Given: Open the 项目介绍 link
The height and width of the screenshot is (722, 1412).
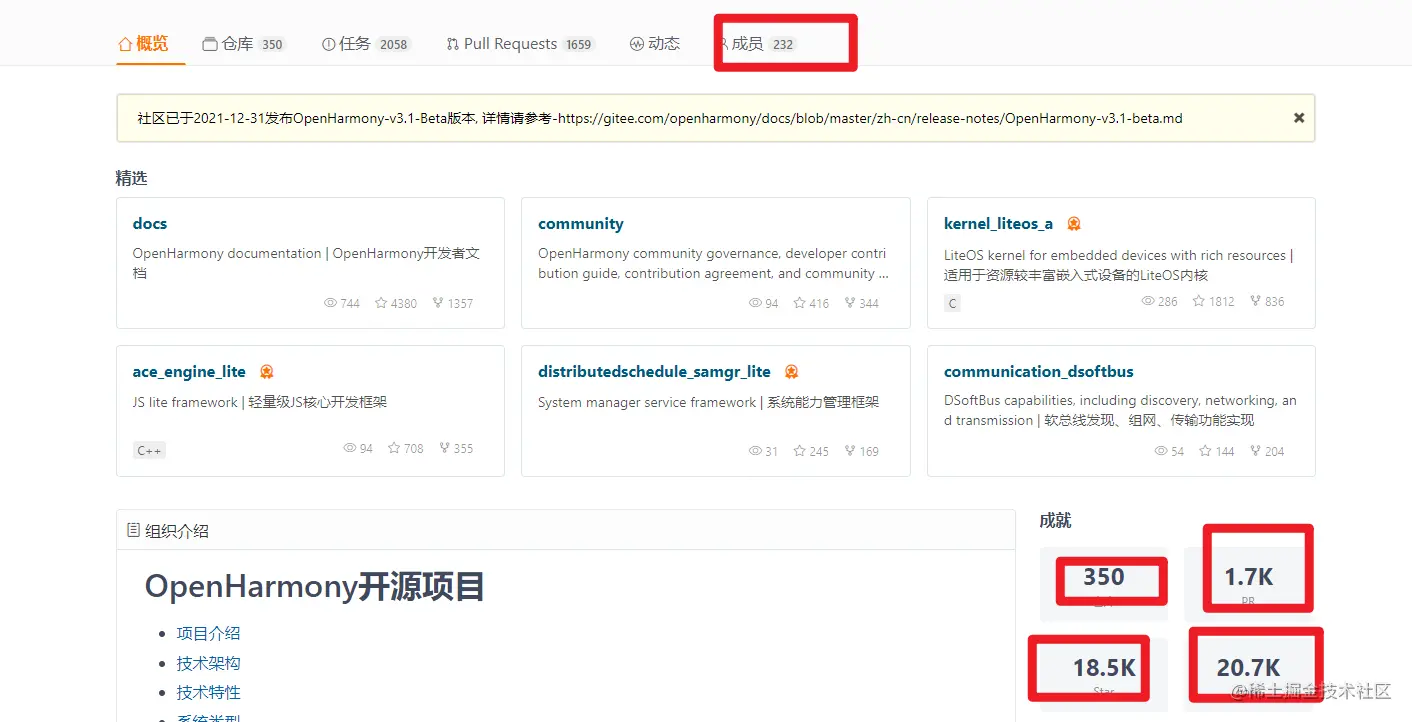Looking at the screenshot, I should pyautogui.click(x=208, y=633).
